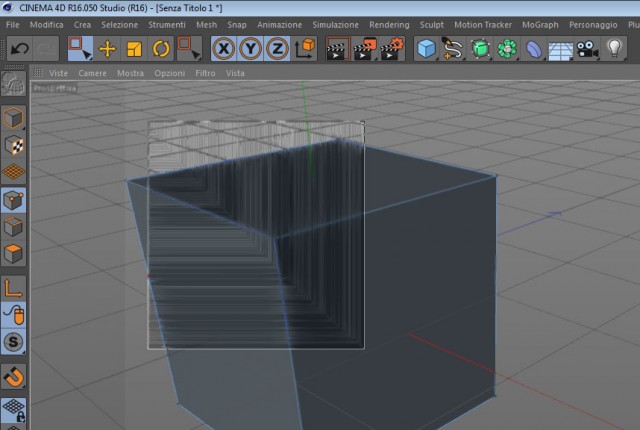Expand the spline Pen tool dropdown
Image resolution: width=640 pixels, height=430 pixels.
[453, 49]
